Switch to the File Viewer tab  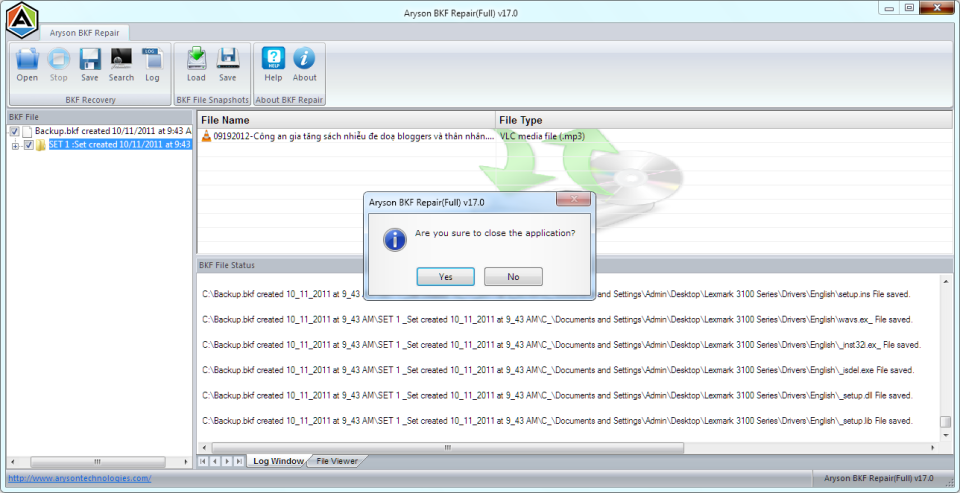337,461
